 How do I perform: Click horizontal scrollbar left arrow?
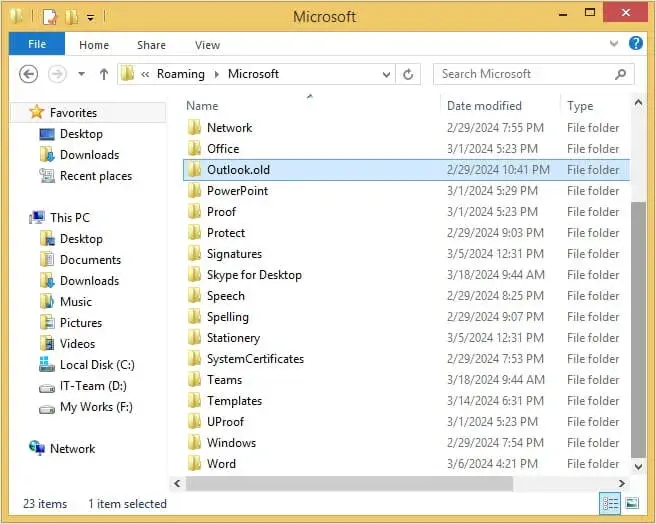coord(177,483)
